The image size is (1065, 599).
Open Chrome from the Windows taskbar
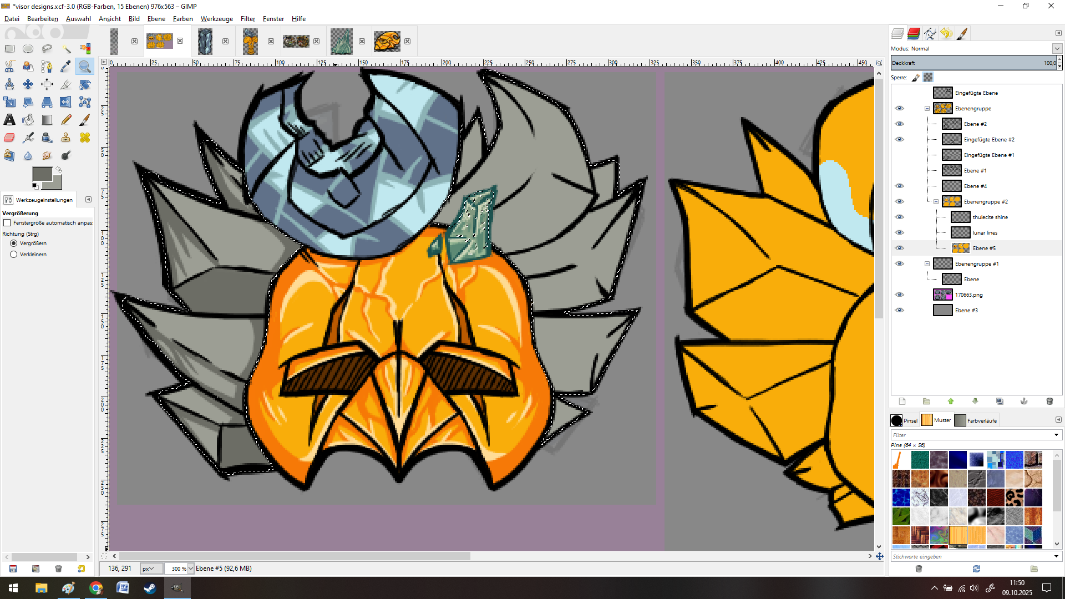click(95, 588)
